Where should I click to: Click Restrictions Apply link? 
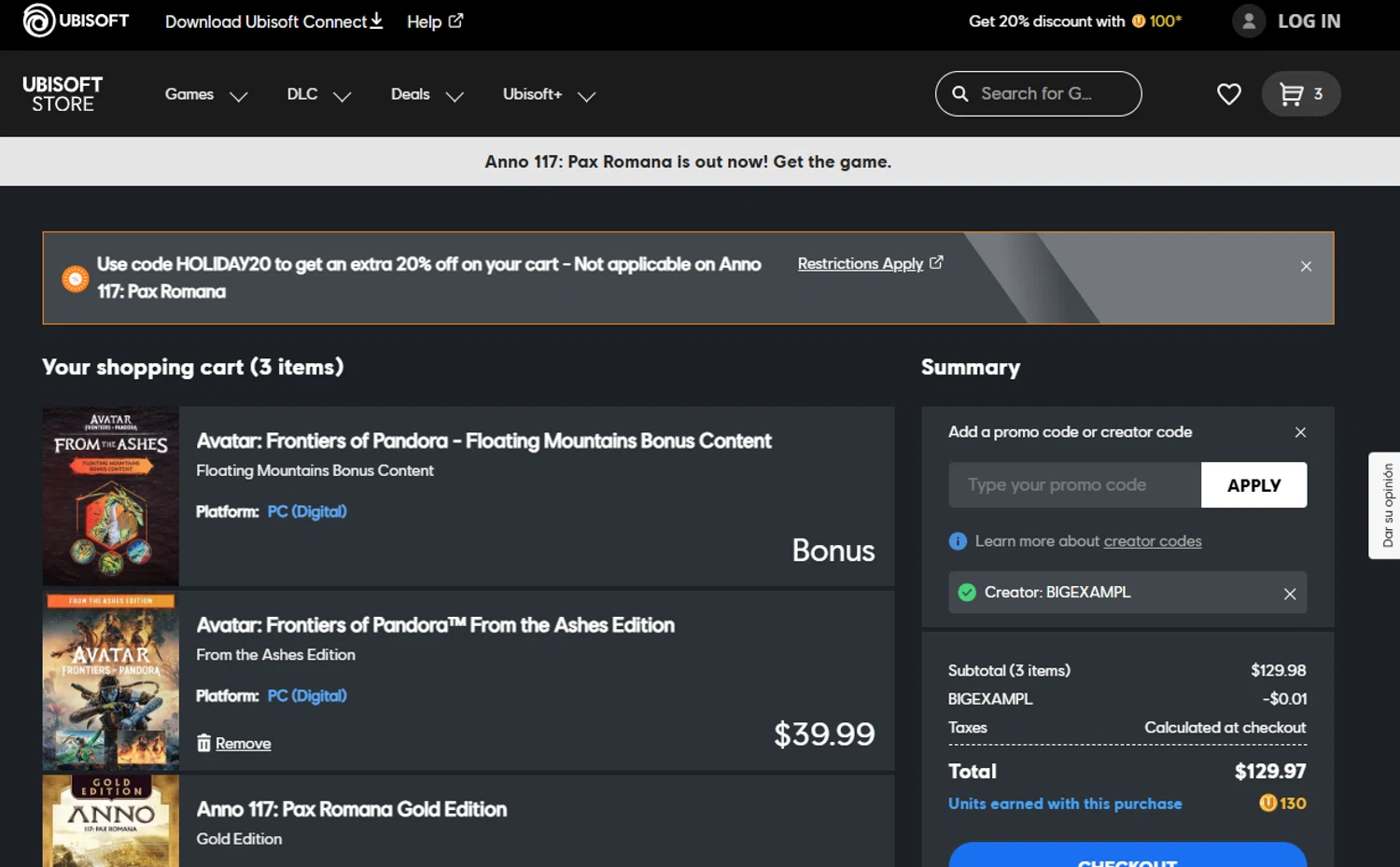870,263
